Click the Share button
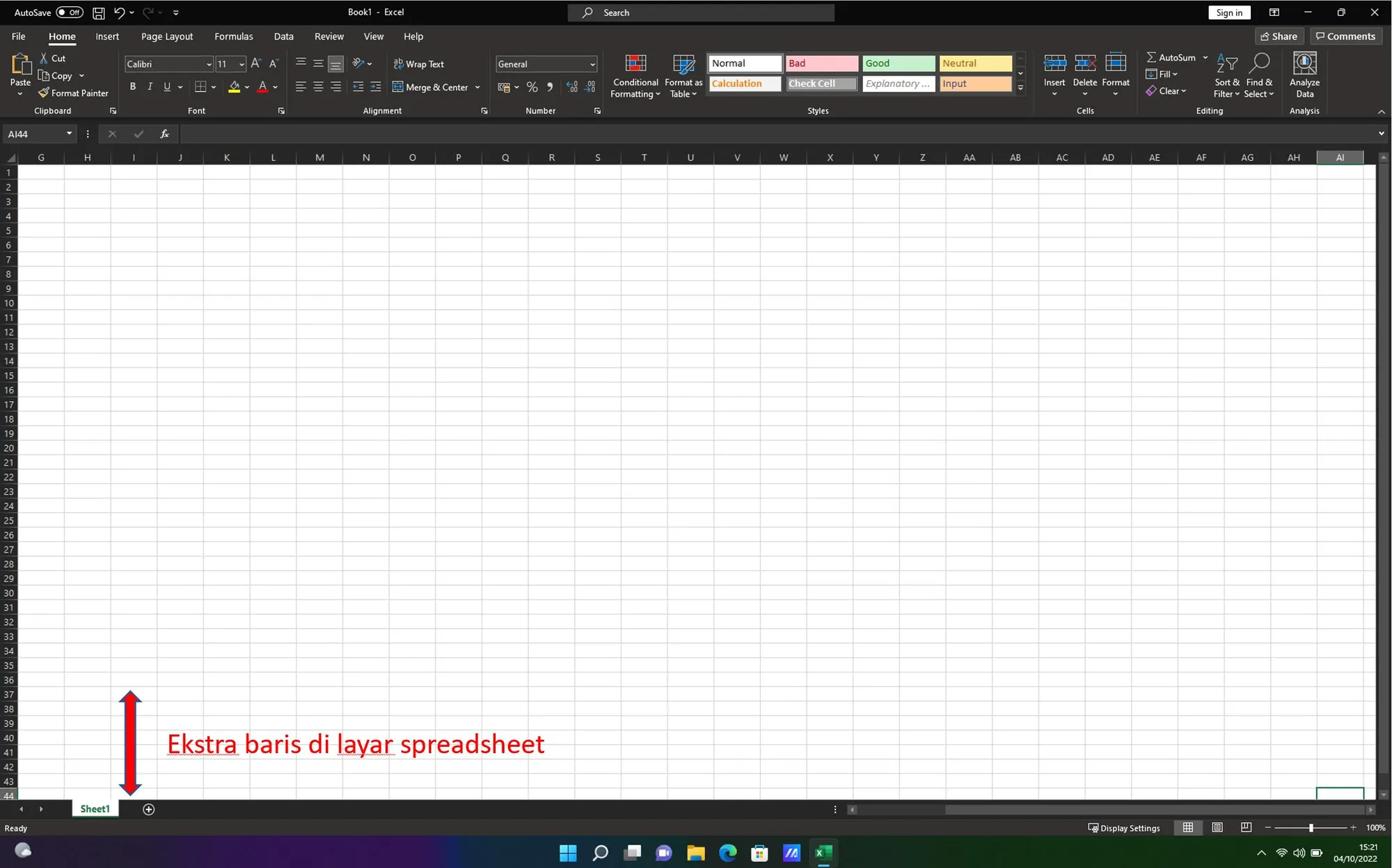This screenshot has width=1392, height=868. point(1279,36)
